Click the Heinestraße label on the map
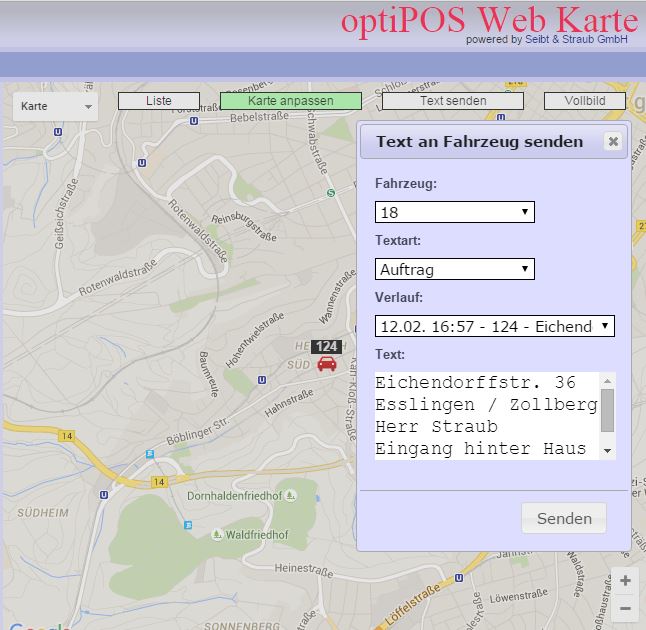 [304, 570]
